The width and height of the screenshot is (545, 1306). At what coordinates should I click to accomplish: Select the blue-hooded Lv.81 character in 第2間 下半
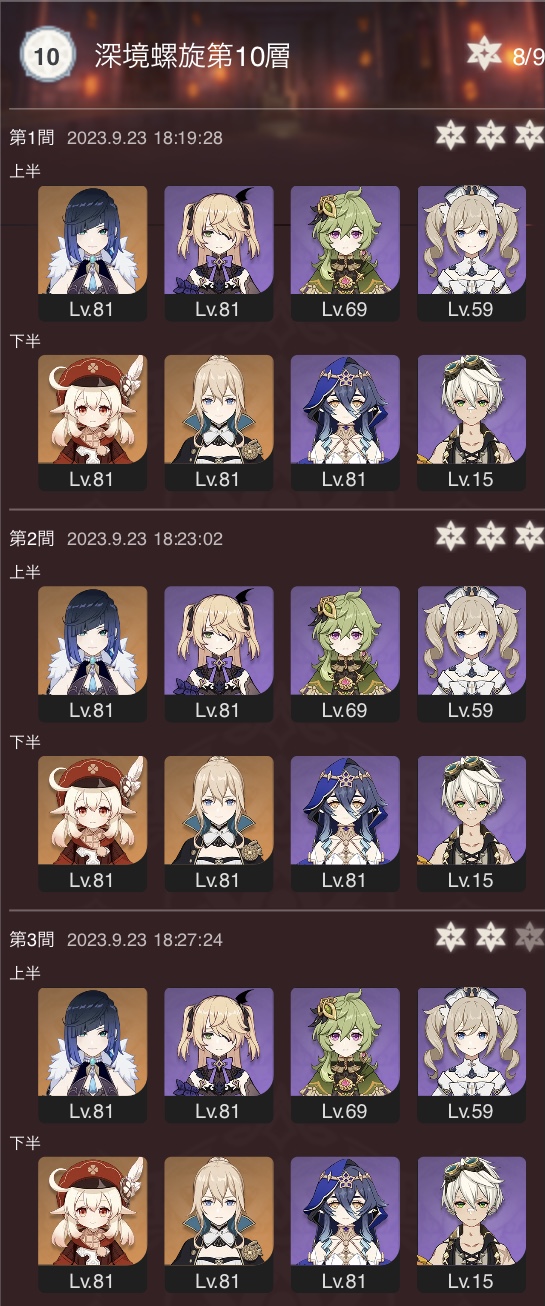point(345,824)
